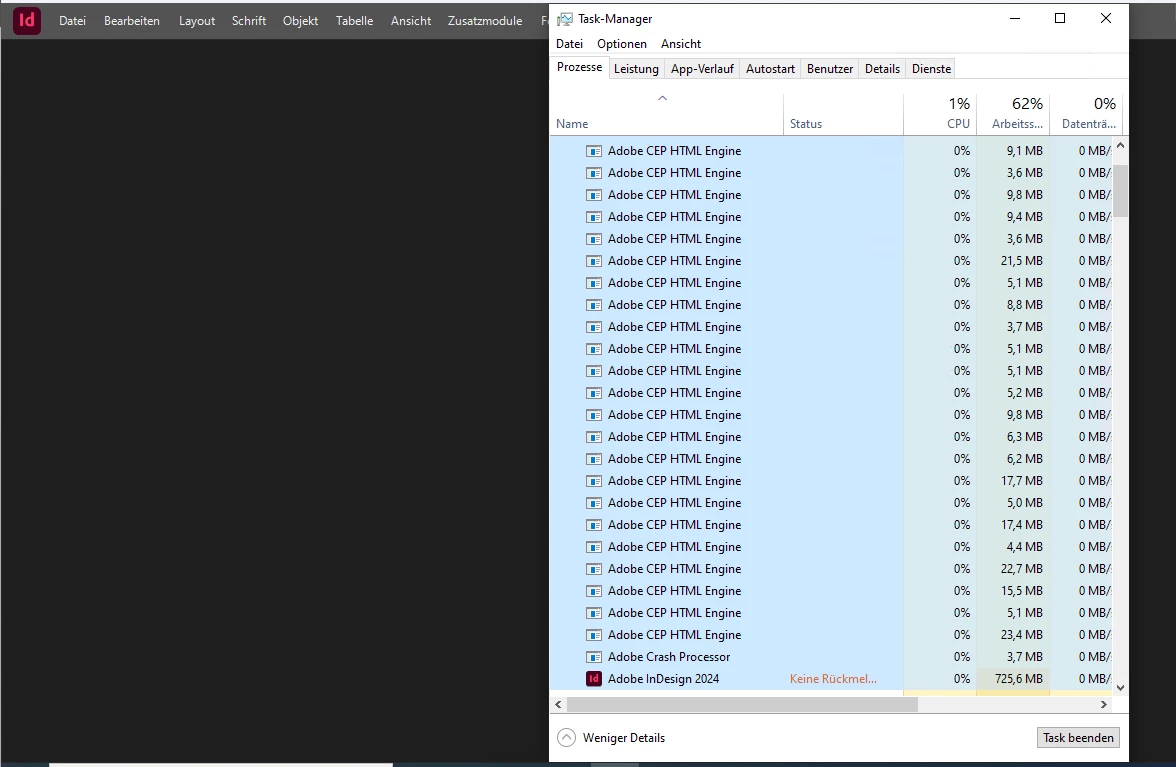This screenshot has height=767, width=1176.
Task: Click horizontal scrollbar right arrow
Action: pyautogui.click(x=1103, y=705)
